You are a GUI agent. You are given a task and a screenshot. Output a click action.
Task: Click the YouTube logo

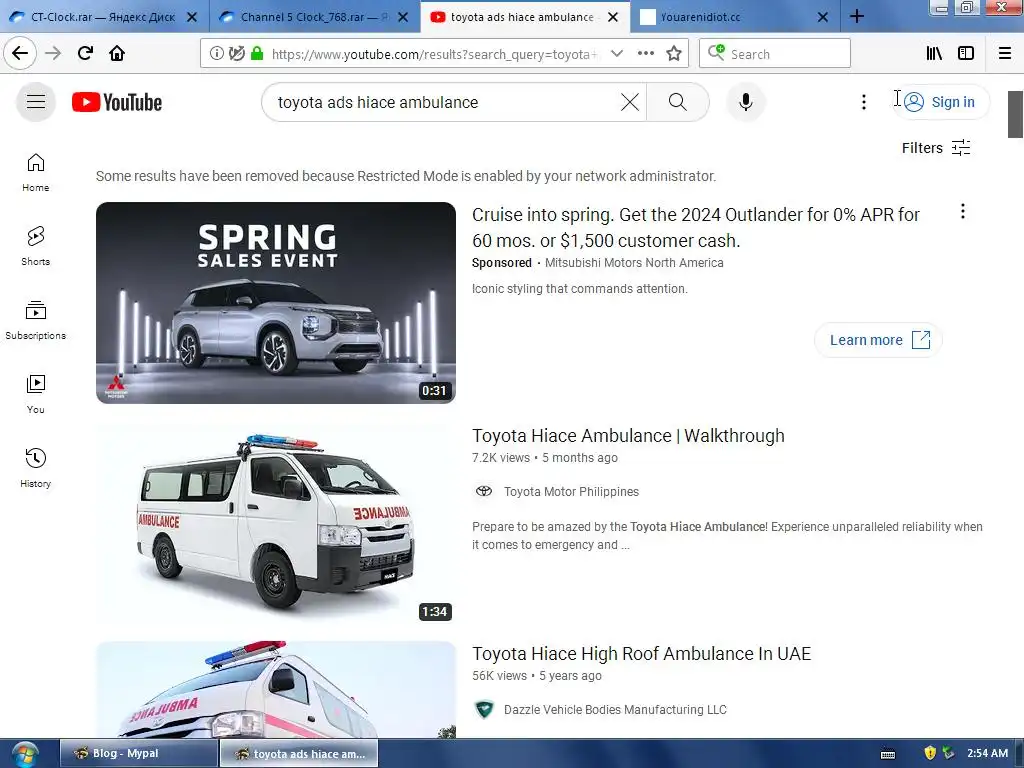(x=117, y=103)
